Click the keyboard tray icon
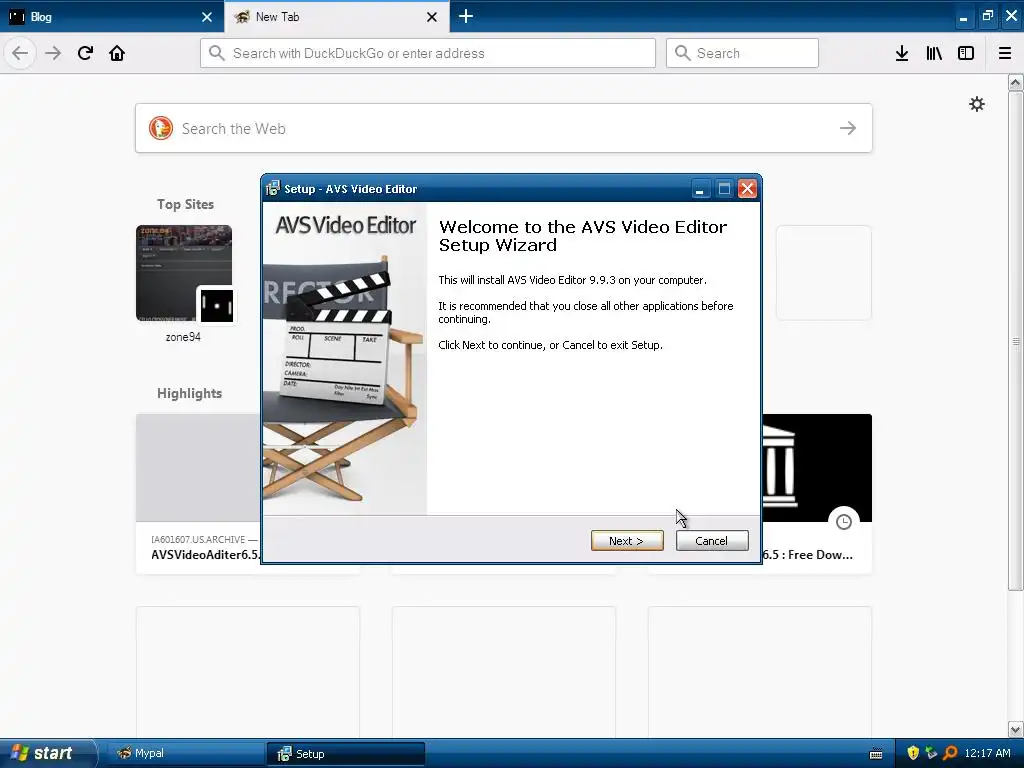This screenshot has height=768, width=1024. 876,754
